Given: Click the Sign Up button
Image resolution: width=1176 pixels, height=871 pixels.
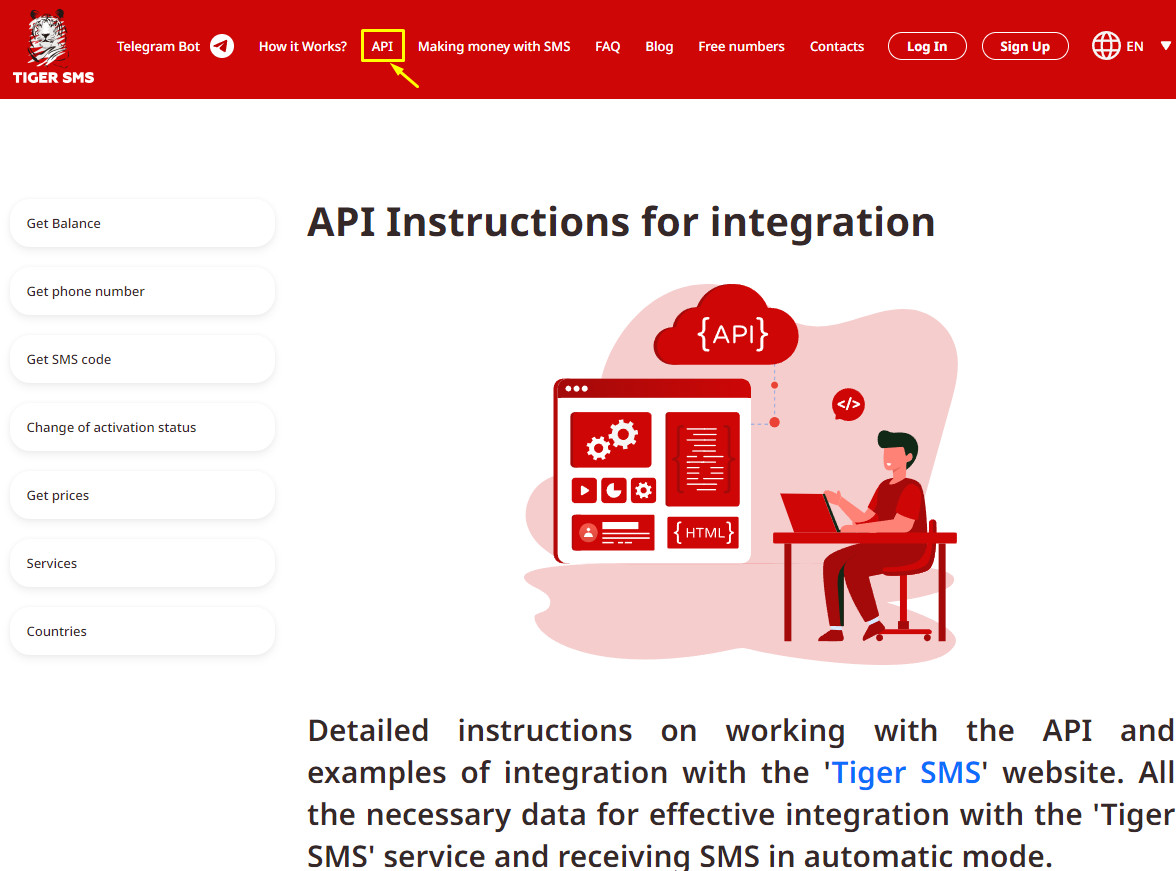Looking at the screenshot, I should coord(1024,47).
